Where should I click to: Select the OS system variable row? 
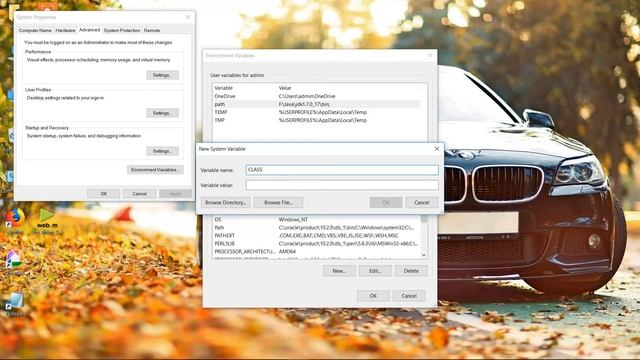click(x=316, y=220)
